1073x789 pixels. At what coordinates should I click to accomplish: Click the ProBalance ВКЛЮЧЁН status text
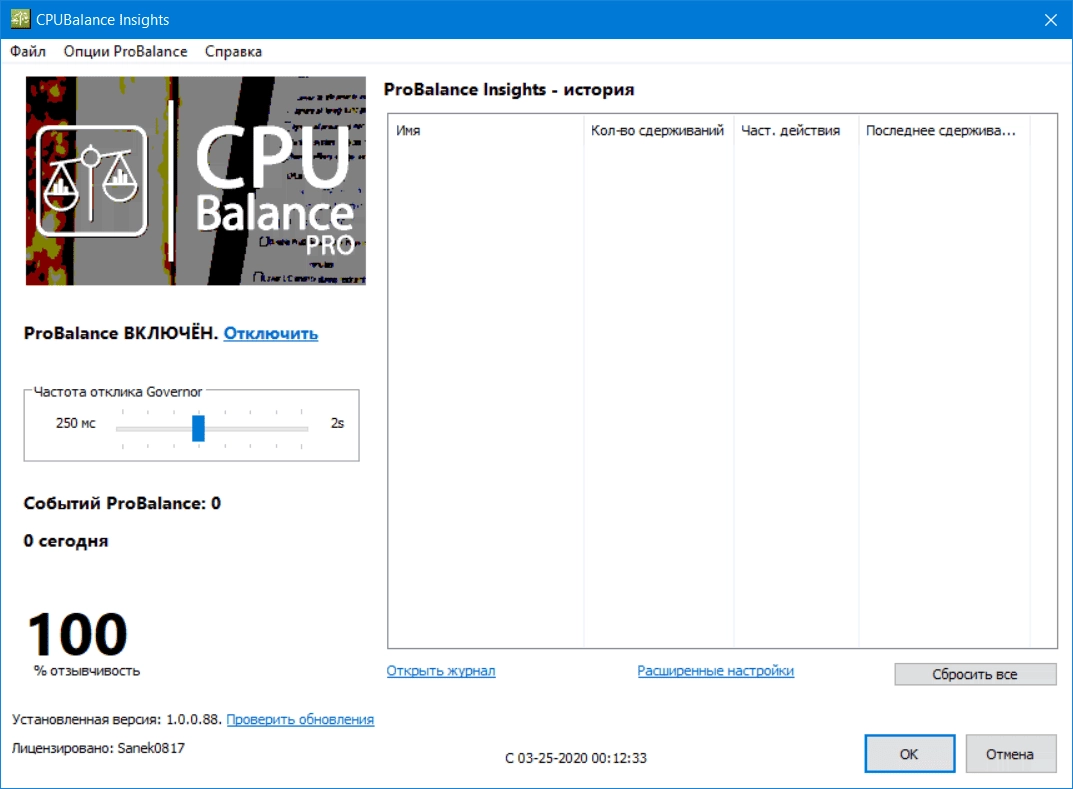120,333
